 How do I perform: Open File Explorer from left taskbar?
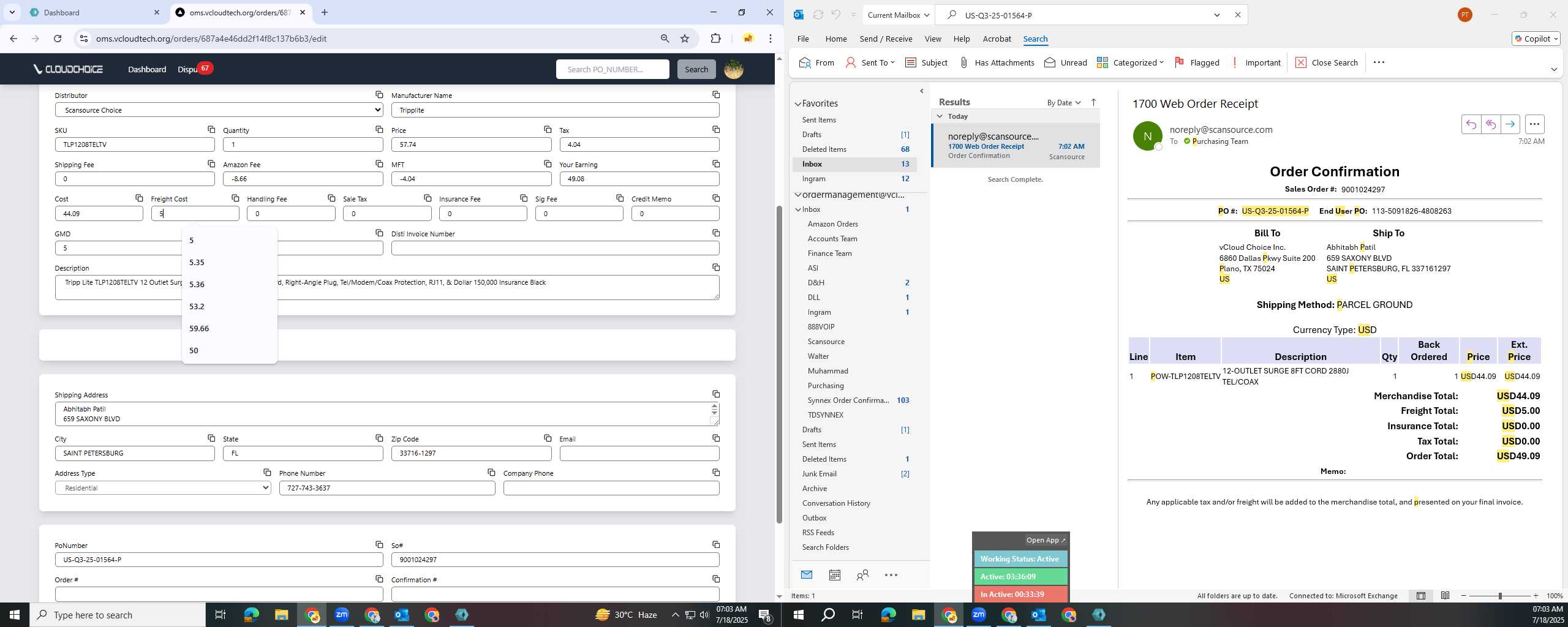pos(281,614)
